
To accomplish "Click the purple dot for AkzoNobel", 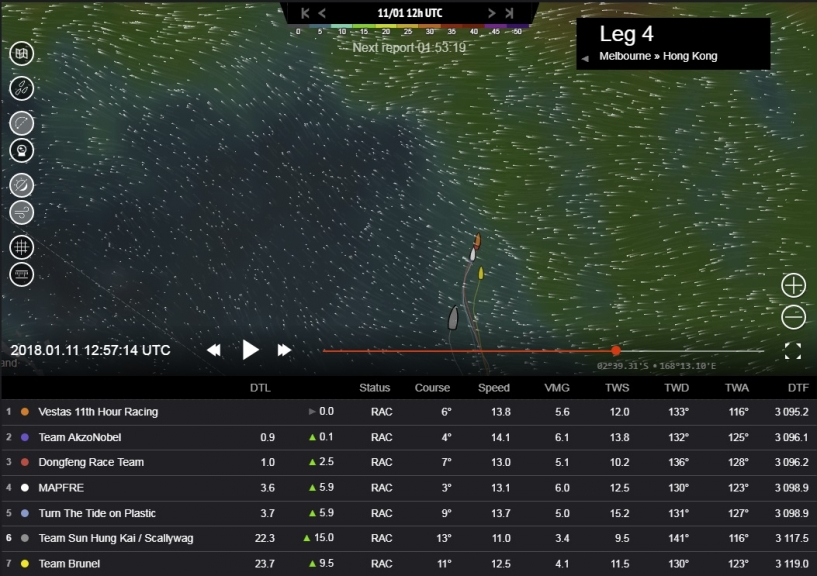I will 24,437.
